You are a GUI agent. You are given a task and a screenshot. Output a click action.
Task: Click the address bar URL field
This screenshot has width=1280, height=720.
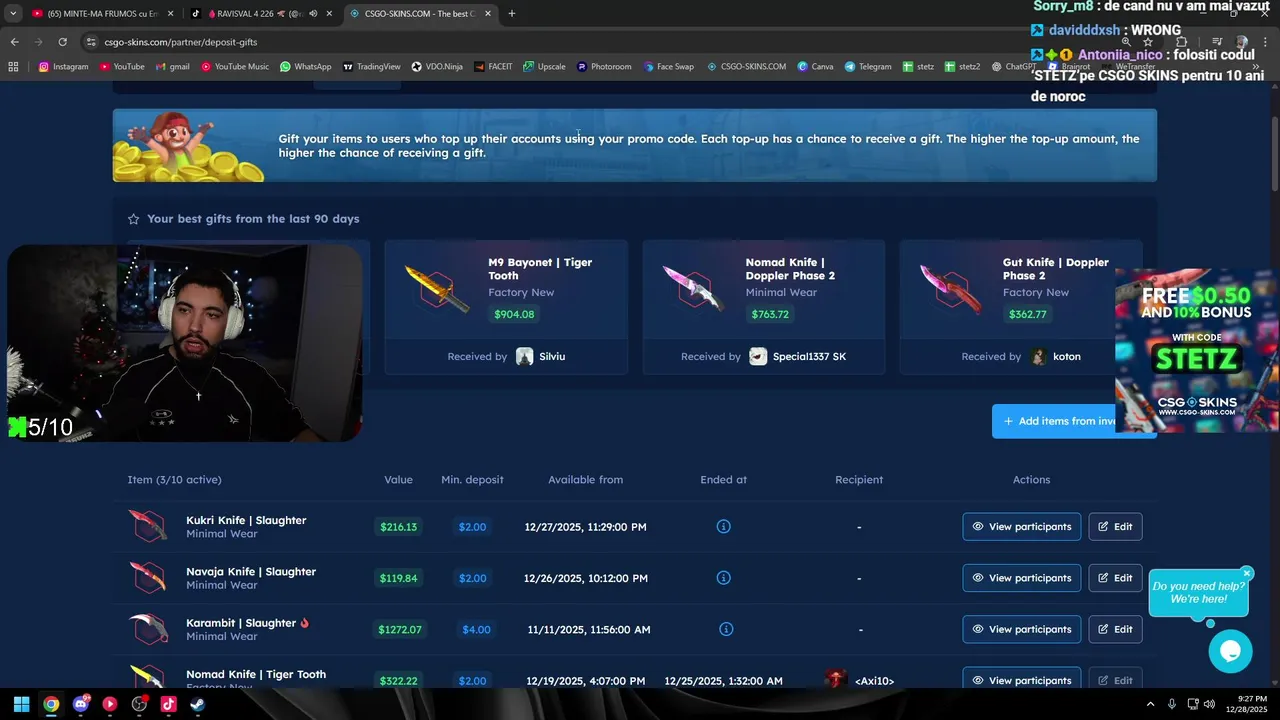(600, 42)
